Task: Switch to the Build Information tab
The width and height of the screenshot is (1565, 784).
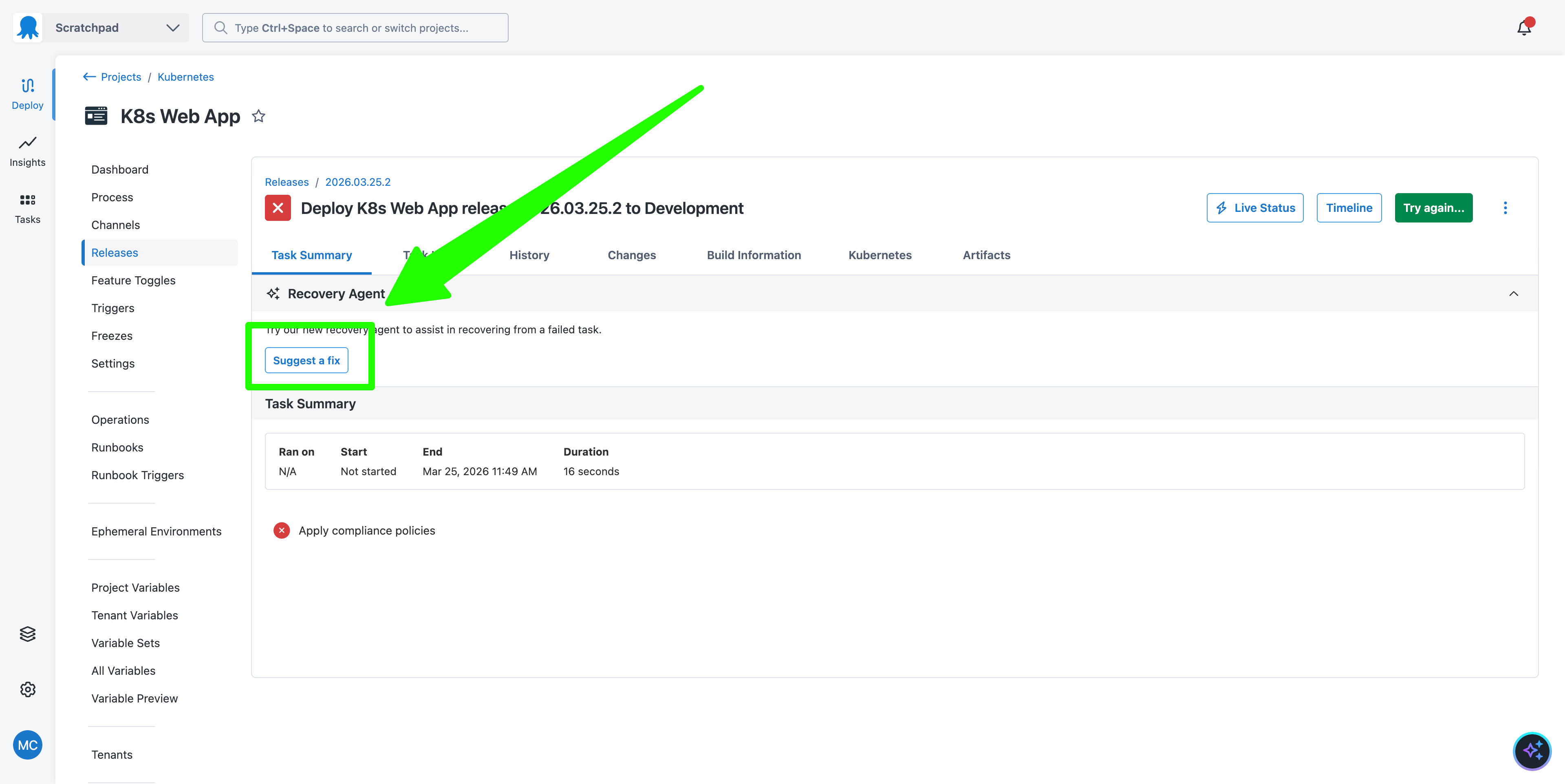Action: point(753,255)
